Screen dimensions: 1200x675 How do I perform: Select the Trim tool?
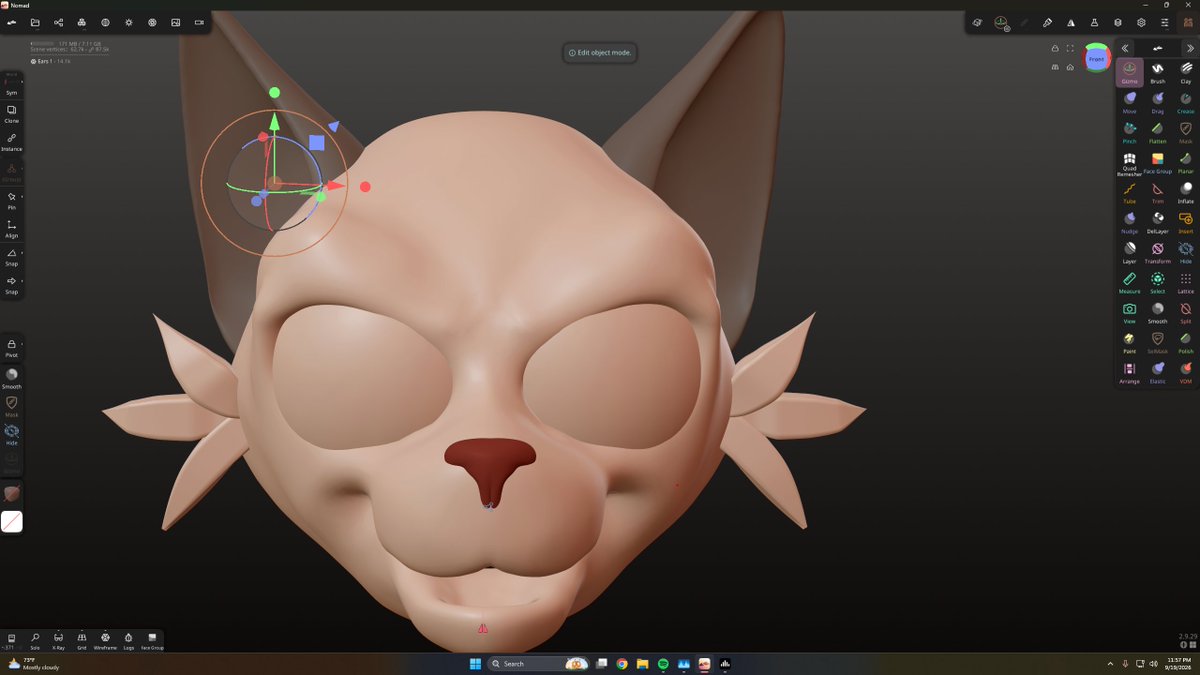tap(1157, 192)
